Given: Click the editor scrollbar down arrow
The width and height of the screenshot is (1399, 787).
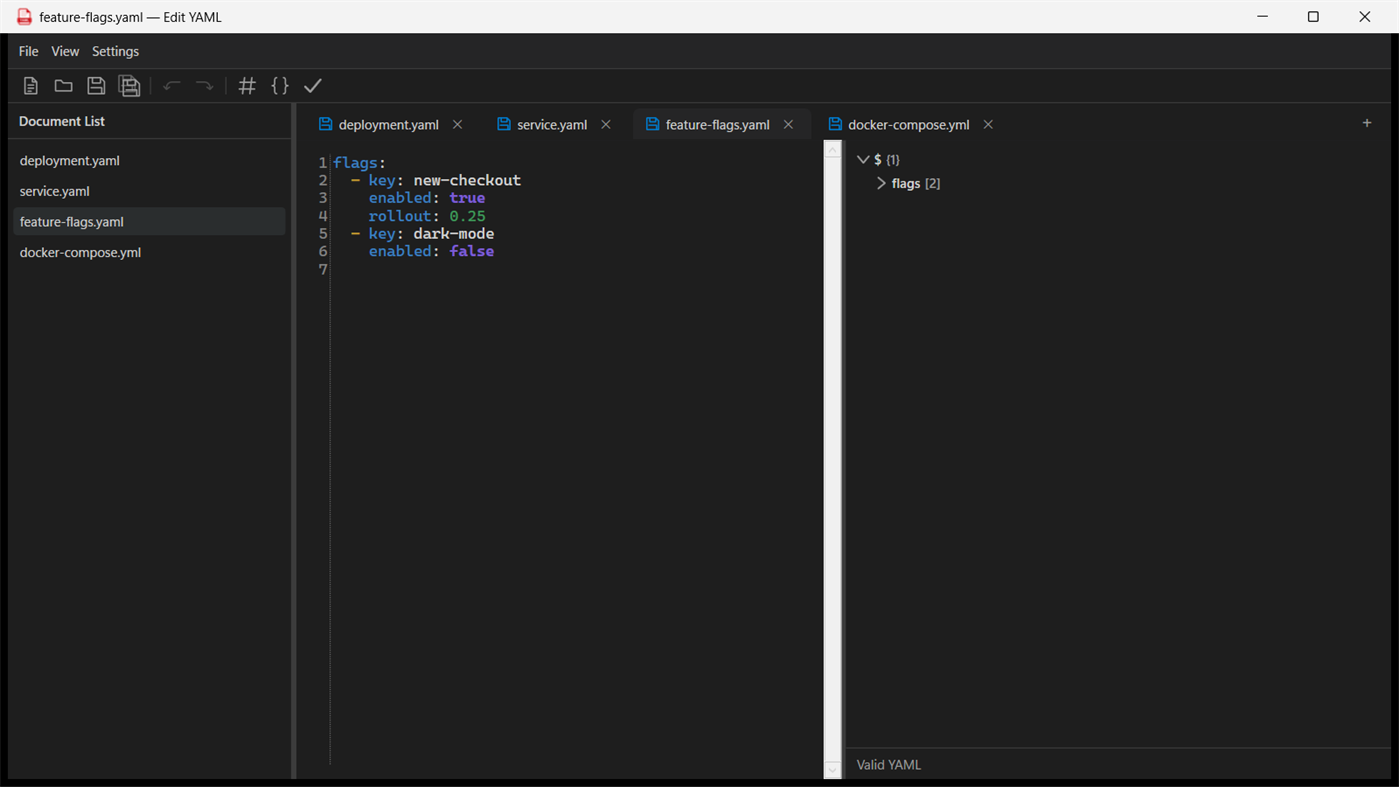Looking at the screenshot, I should 833,769.
